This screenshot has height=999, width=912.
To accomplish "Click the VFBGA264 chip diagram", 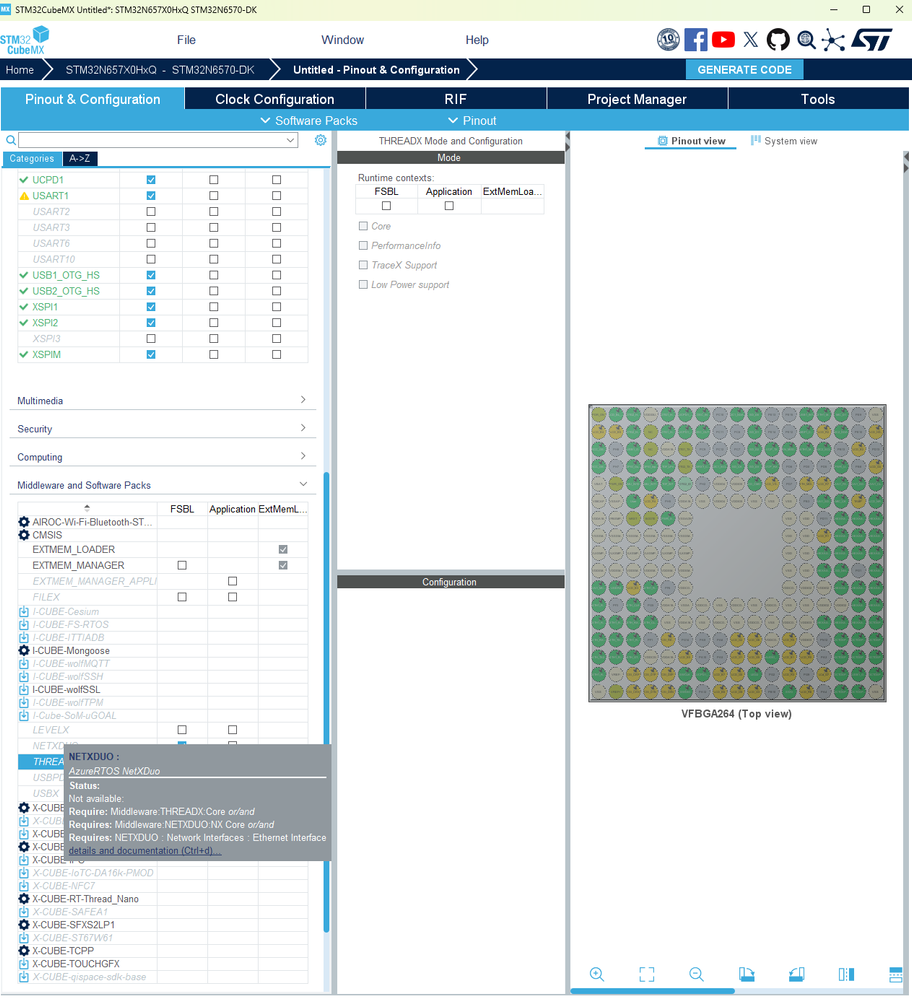I will [x=737, y=553].
